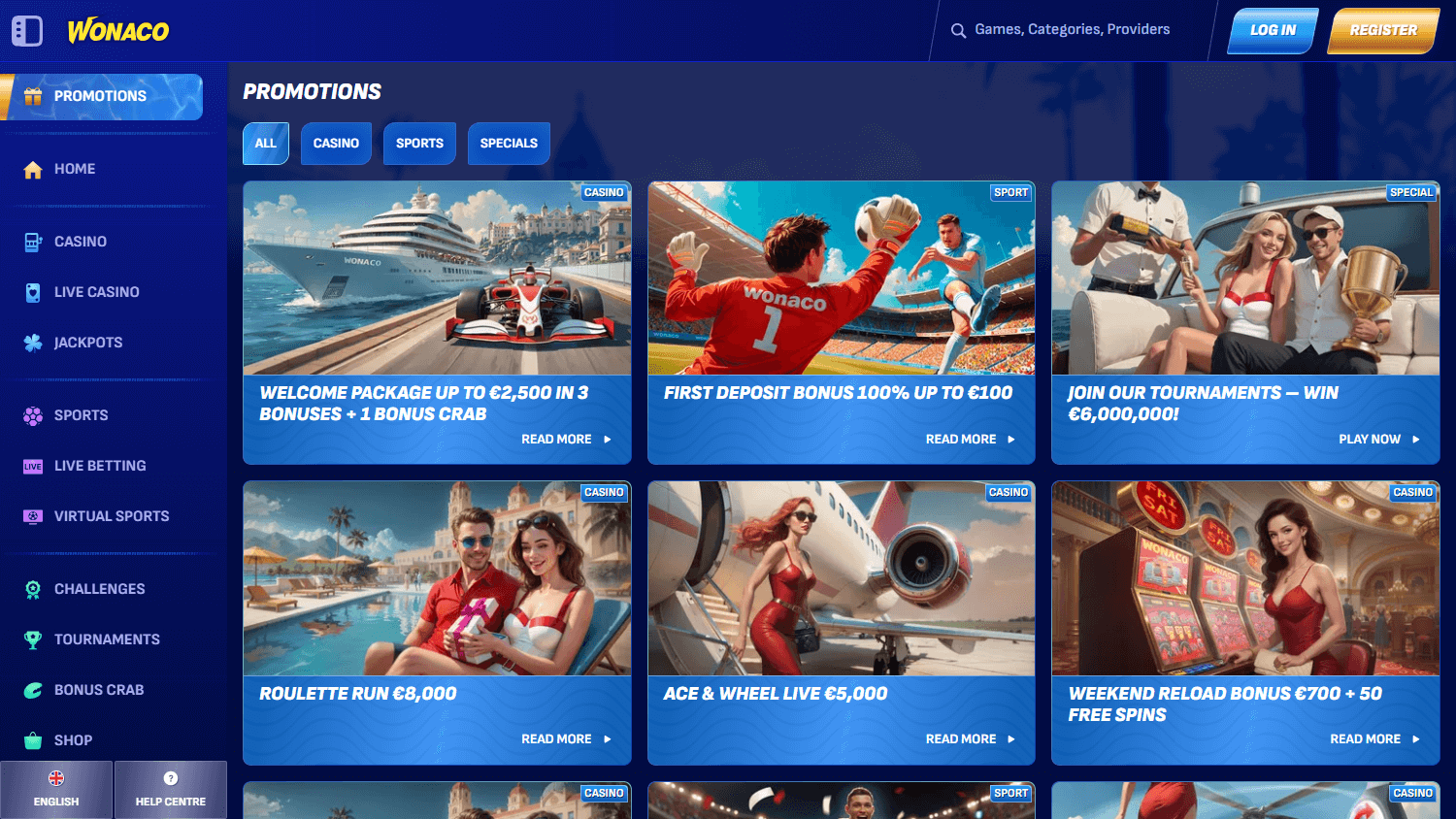Open Promotions via the gift icon
The image size is (1456, 819).
click(x=32, y=96)
